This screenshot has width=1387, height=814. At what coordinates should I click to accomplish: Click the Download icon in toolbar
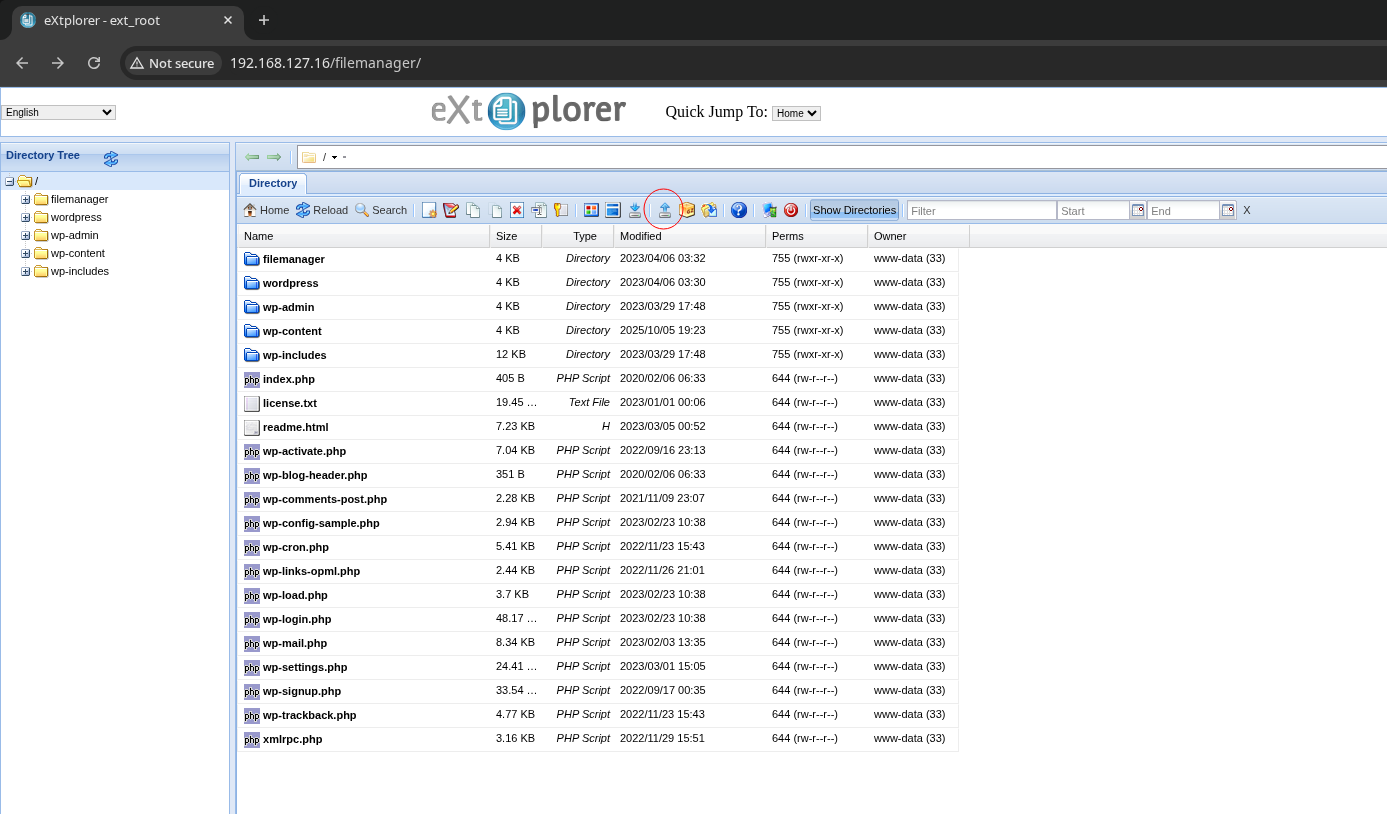point(635,210)
